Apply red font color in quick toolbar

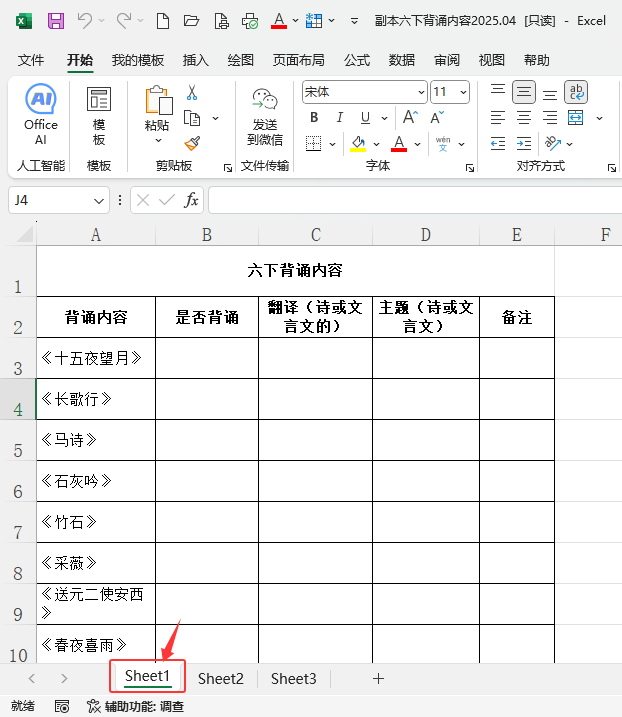click(x=279, y=21)
